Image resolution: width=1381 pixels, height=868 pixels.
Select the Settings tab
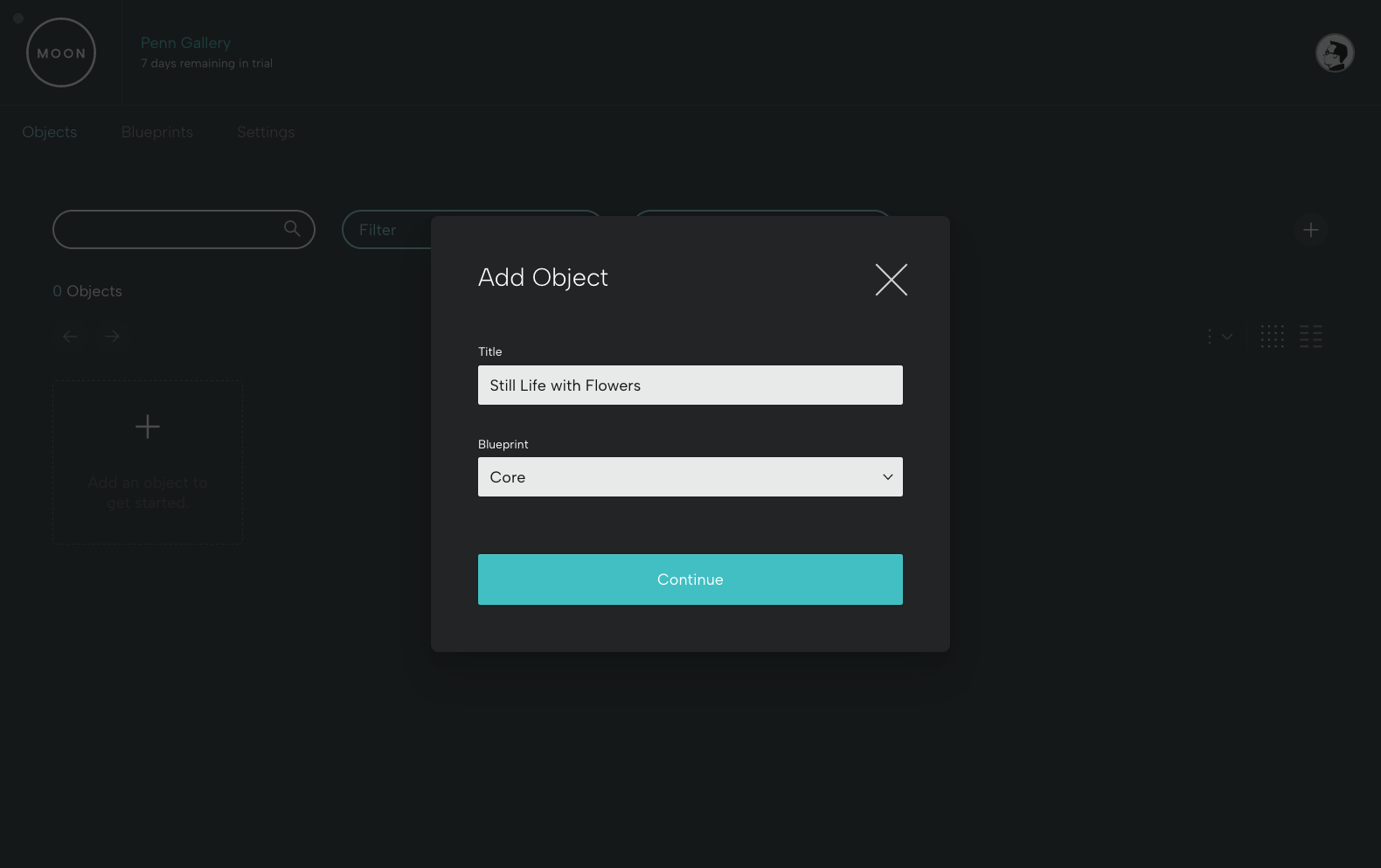pyautogui.click(x=266, y=132)
